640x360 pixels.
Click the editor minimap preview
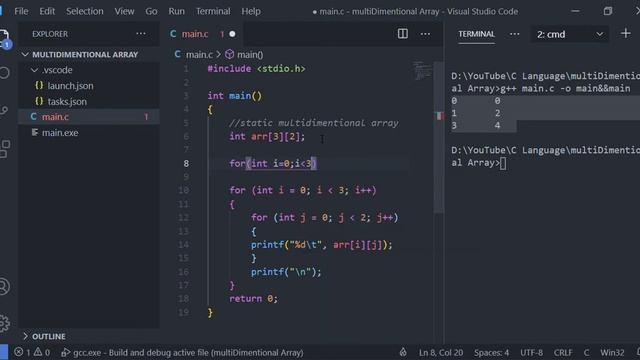pyautogui.click(x=422, y=71)
